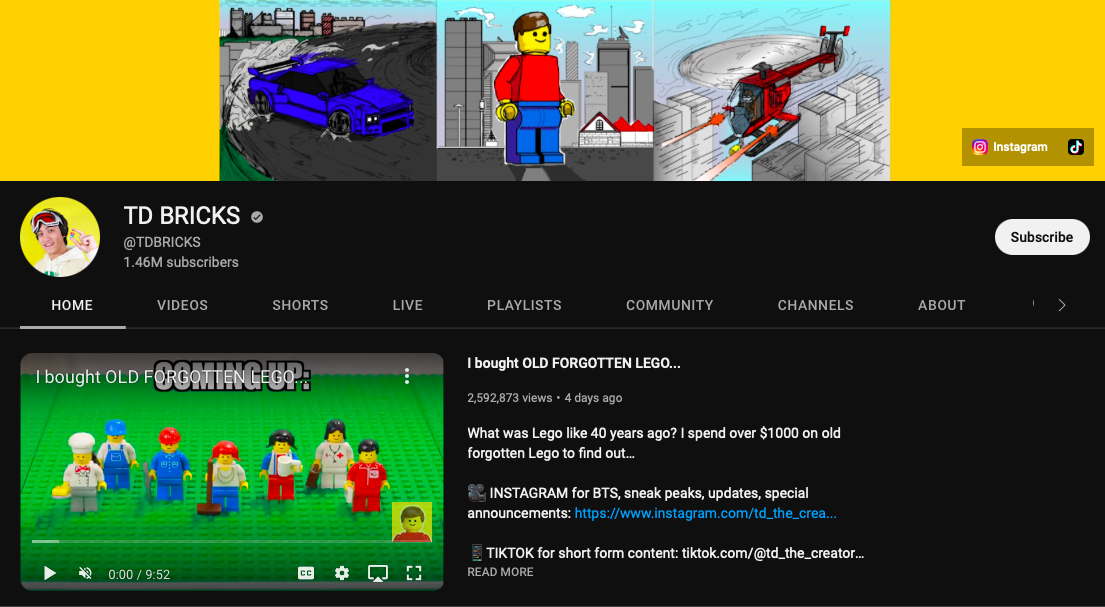Open the three-dot video menu
Viewport: 1105px width, 607px height.
(x=407, y=376)
